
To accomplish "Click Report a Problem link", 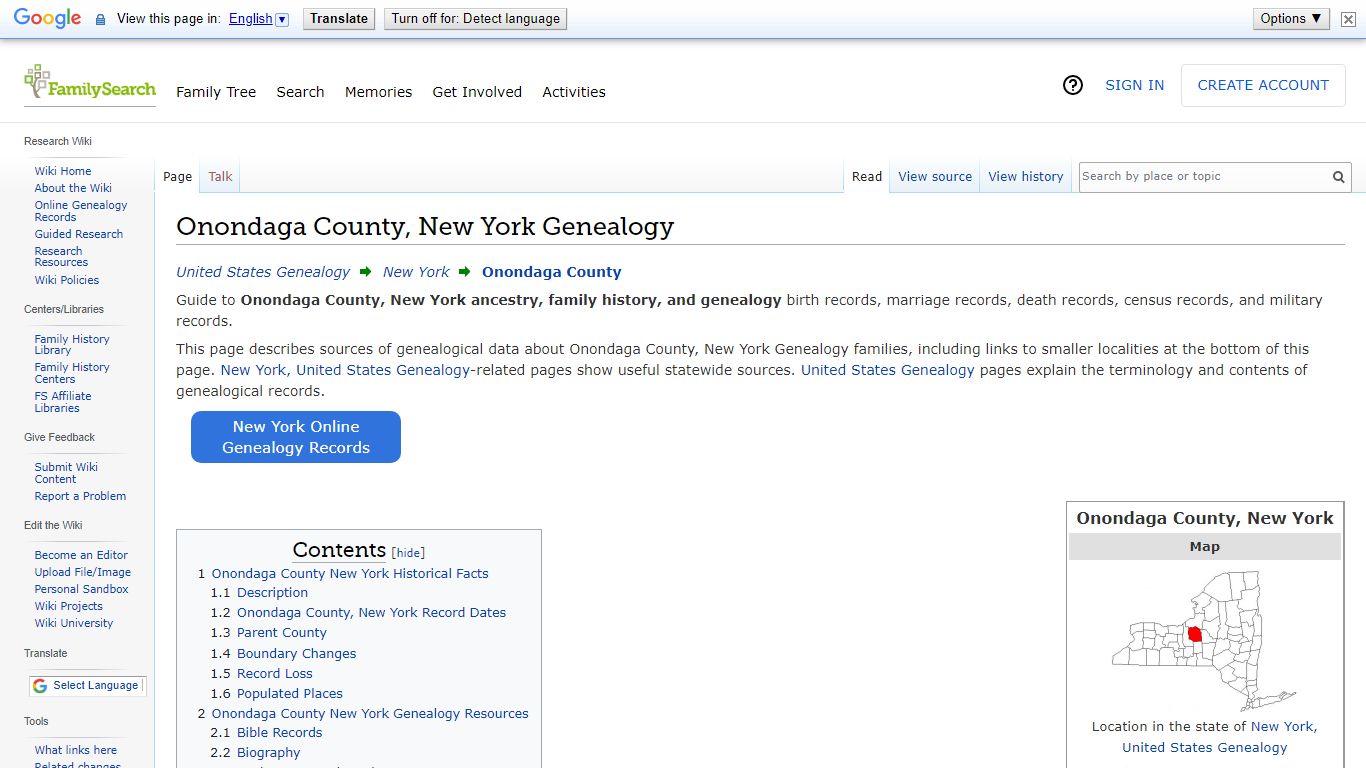I will [80, 496].
